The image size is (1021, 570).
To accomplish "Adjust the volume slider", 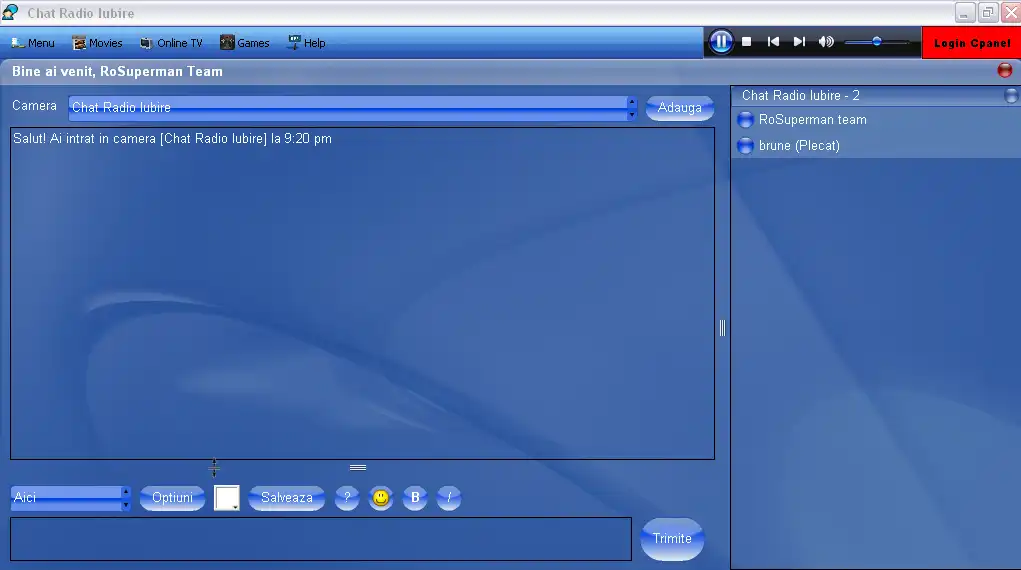I will coord(876,42).
